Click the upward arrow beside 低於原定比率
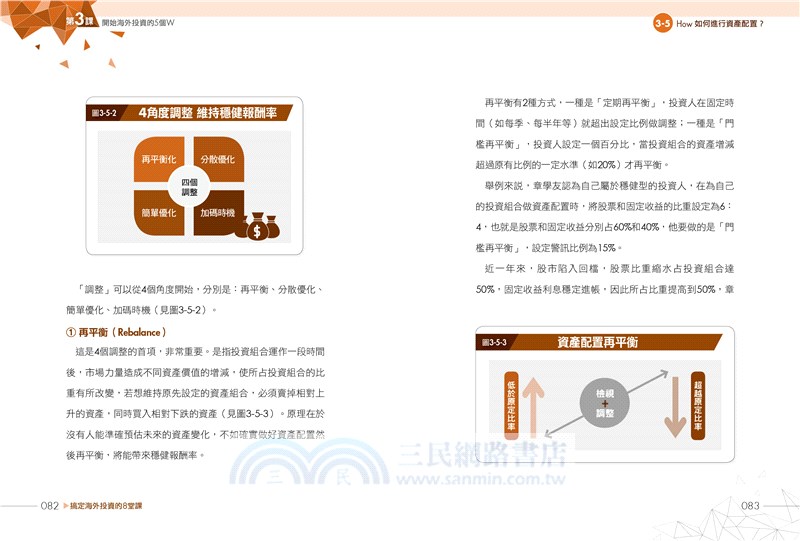The width and height of the screenshot is (800, 541). tap(533, 406)
